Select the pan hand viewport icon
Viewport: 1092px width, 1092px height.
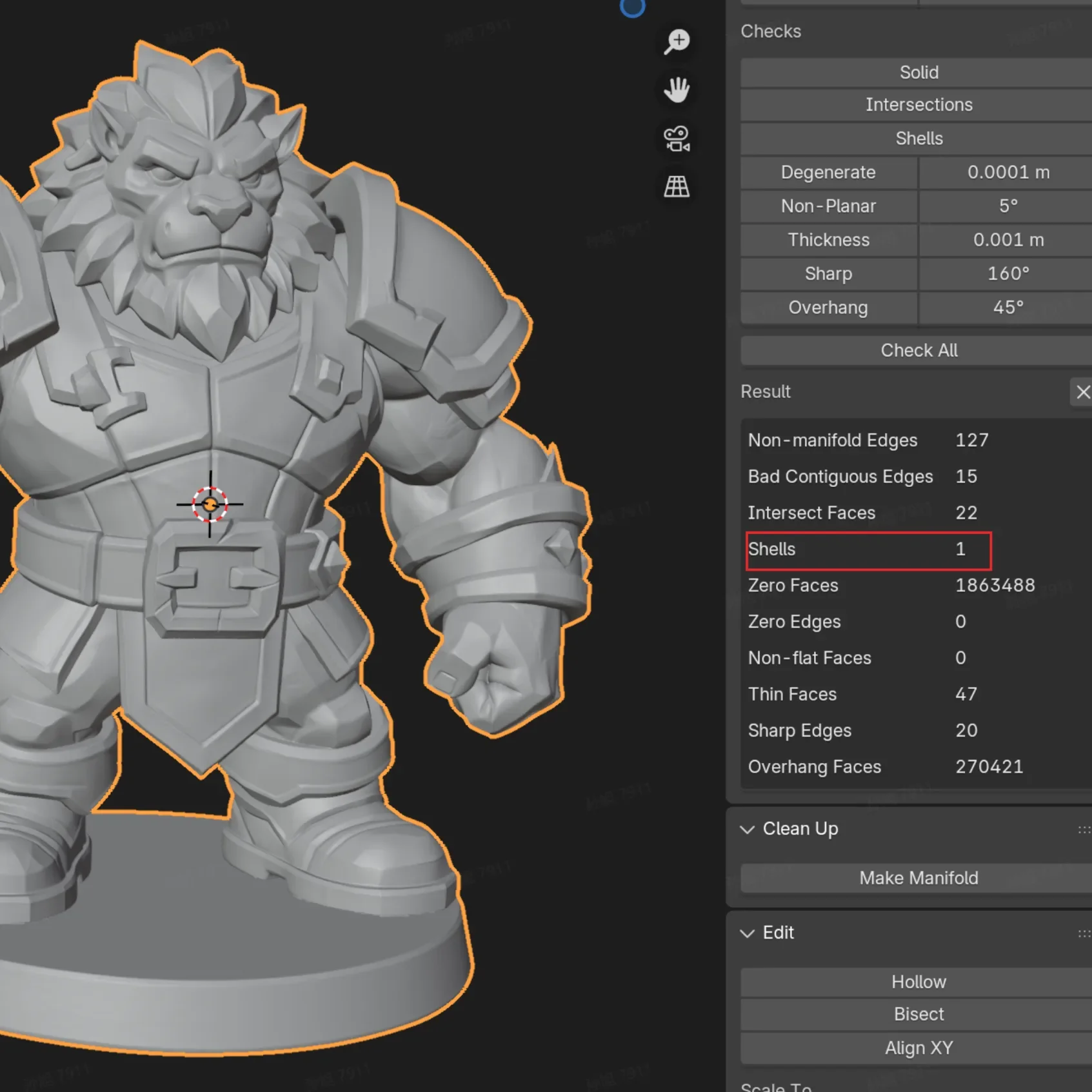[x=677, y=90]
